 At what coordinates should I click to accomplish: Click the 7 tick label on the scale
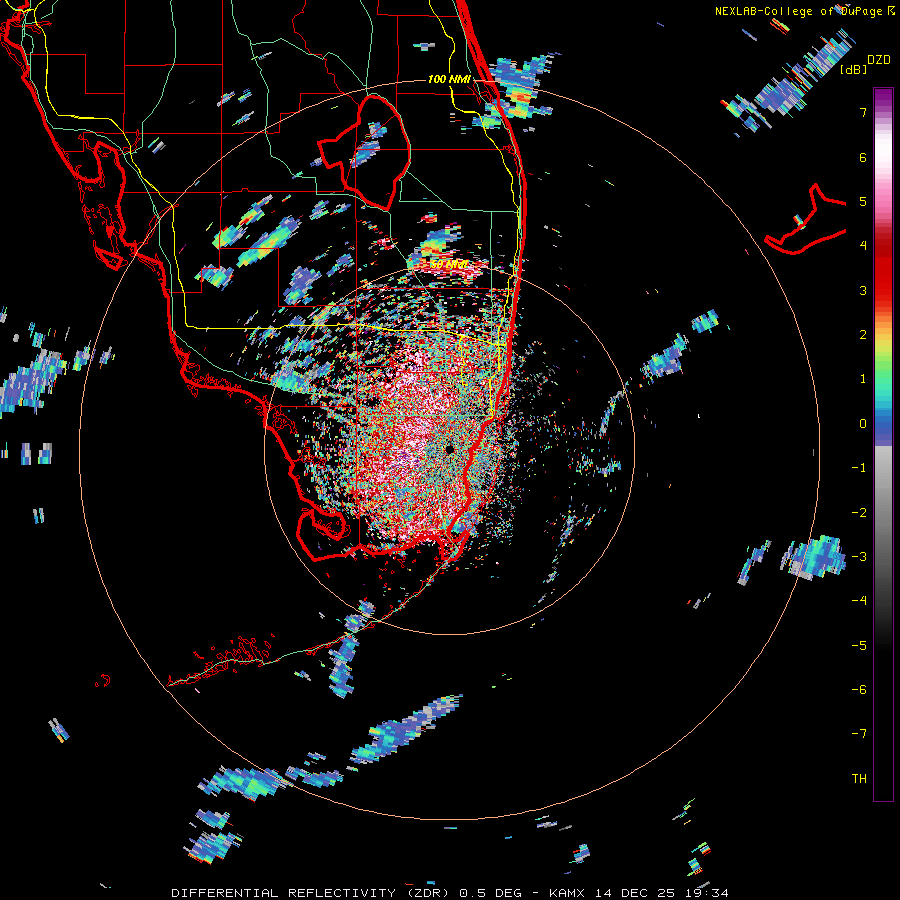tap(863, 112)
